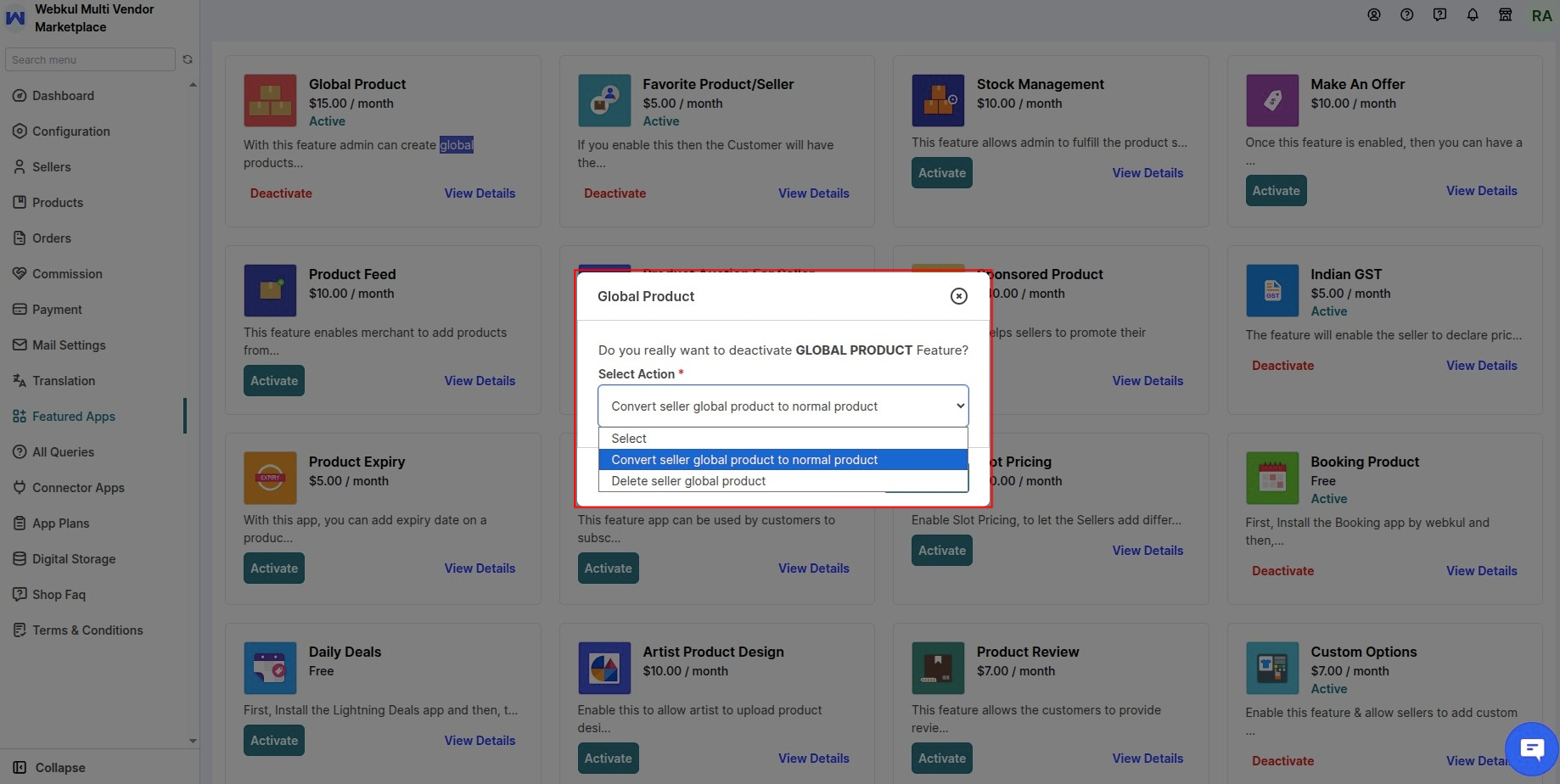1560x784 pixels.
Task: Click the Terms & Conditions icon
Action: click(x=20, y=630)
